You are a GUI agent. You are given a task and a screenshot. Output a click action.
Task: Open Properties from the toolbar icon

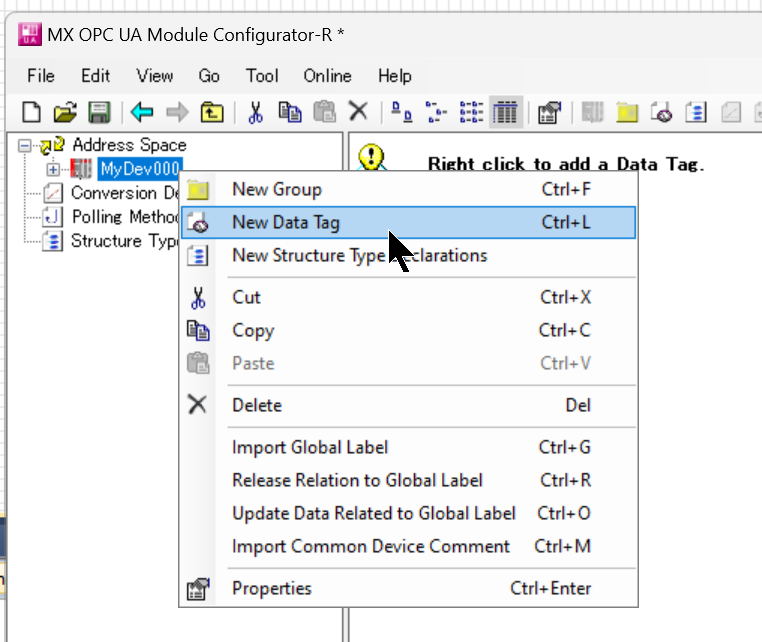[x=549, y=112]
